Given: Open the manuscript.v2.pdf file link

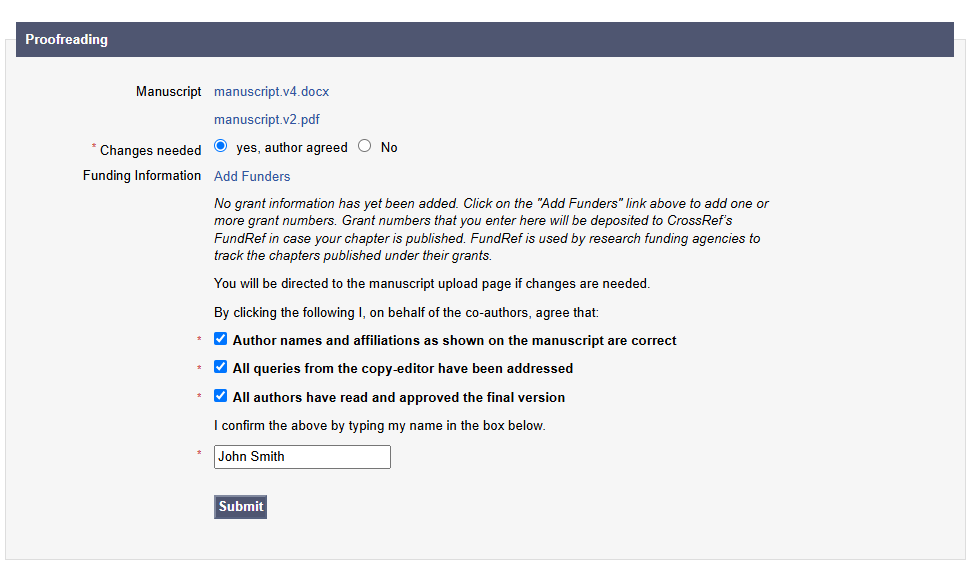Looking at the screenshot, I should coord(266,119).
